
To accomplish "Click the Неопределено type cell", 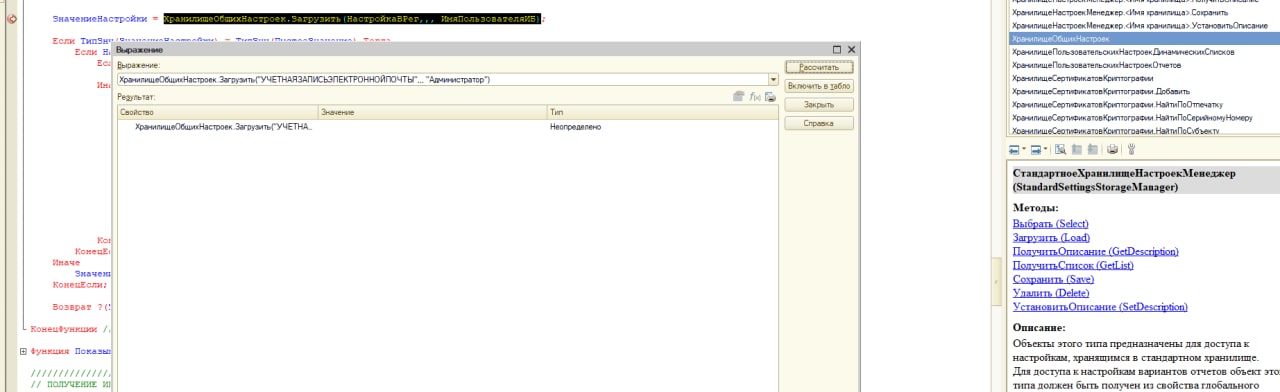I will [x=575, y=127].
